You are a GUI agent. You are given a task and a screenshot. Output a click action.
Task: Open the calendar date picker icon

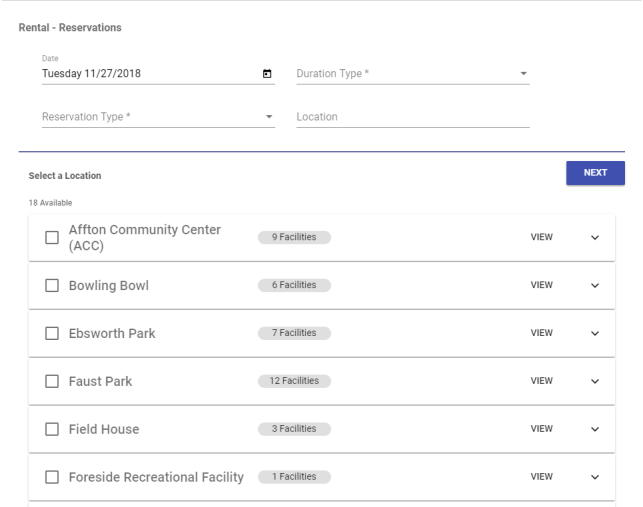tap(267, 73)
